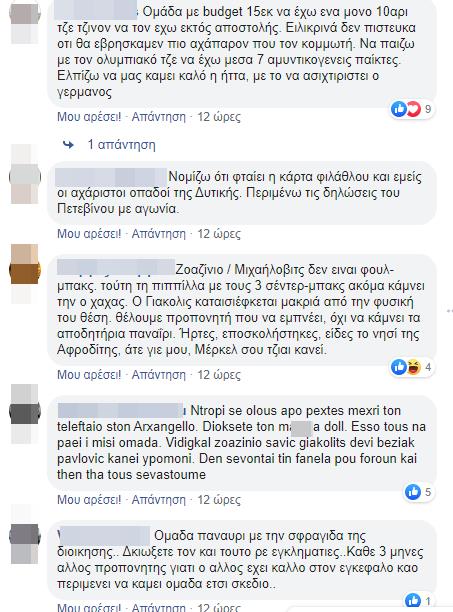Open the 12 ώρες timestamp under the Ntropi comment

point(219,500)
